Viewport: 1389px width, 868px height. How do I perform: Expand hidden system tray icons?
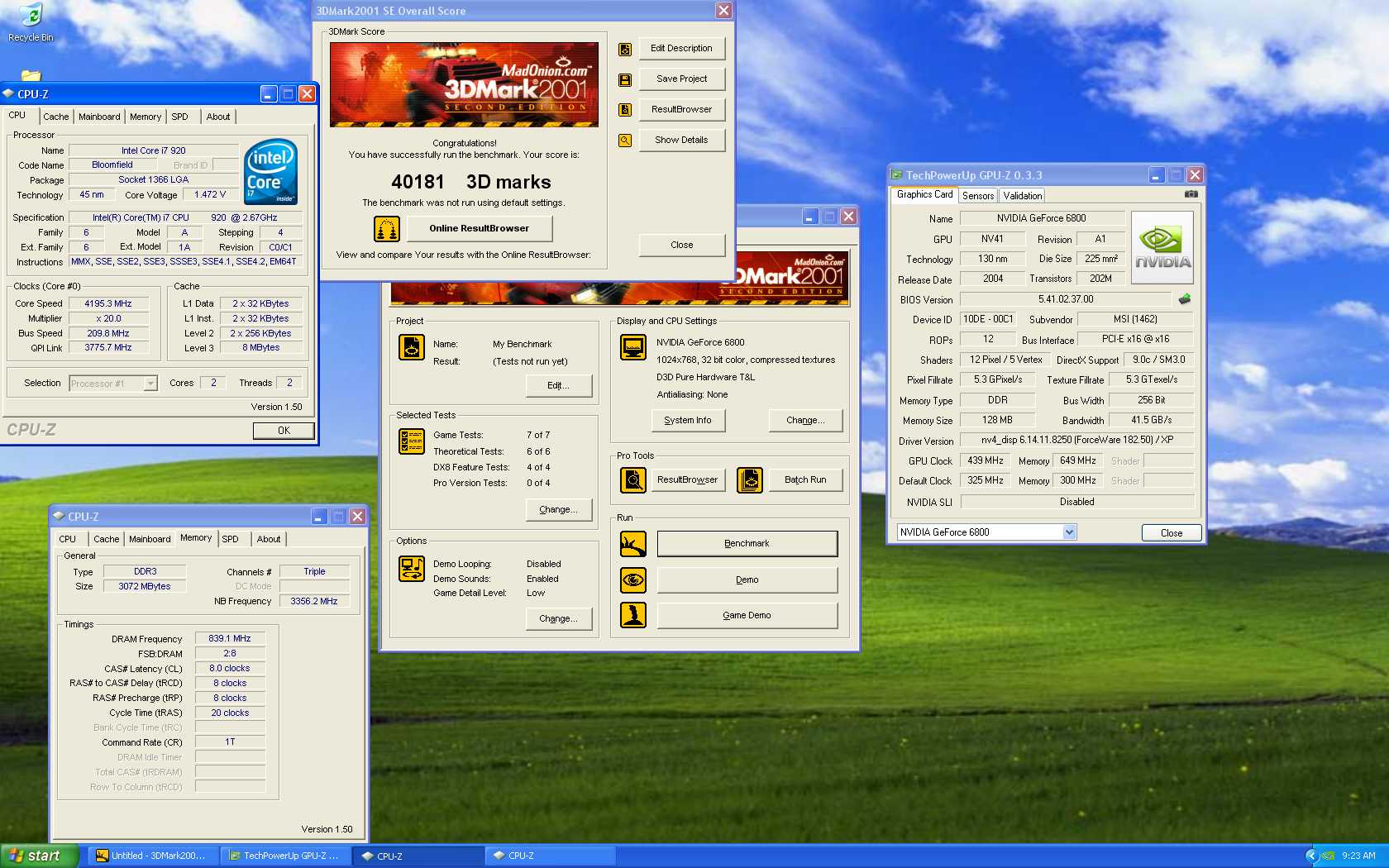[x=1311, y=856]
